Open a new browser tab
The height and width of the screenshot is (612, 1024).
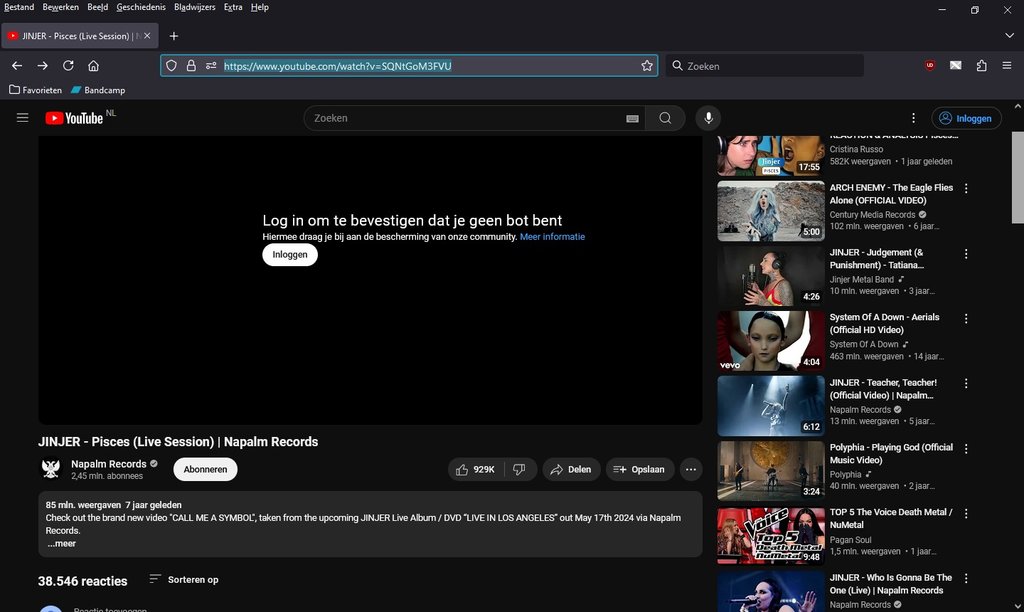174,36
